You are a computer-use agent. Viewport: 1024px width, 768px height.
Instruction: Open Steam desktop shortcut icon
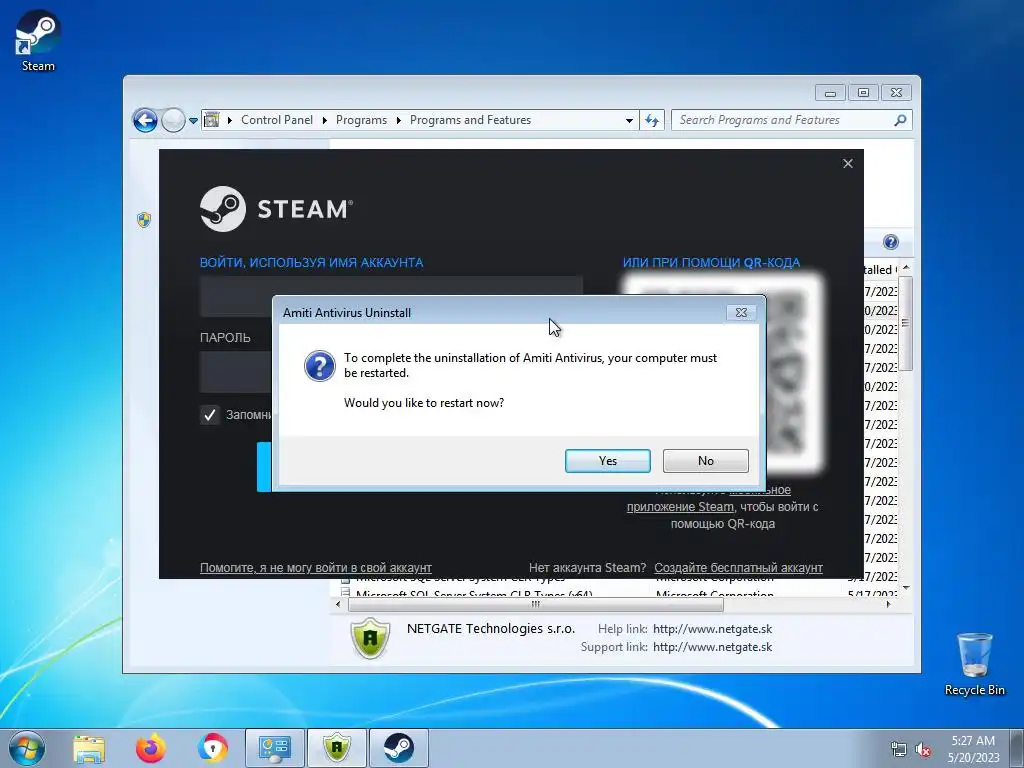tap(38, 40)
